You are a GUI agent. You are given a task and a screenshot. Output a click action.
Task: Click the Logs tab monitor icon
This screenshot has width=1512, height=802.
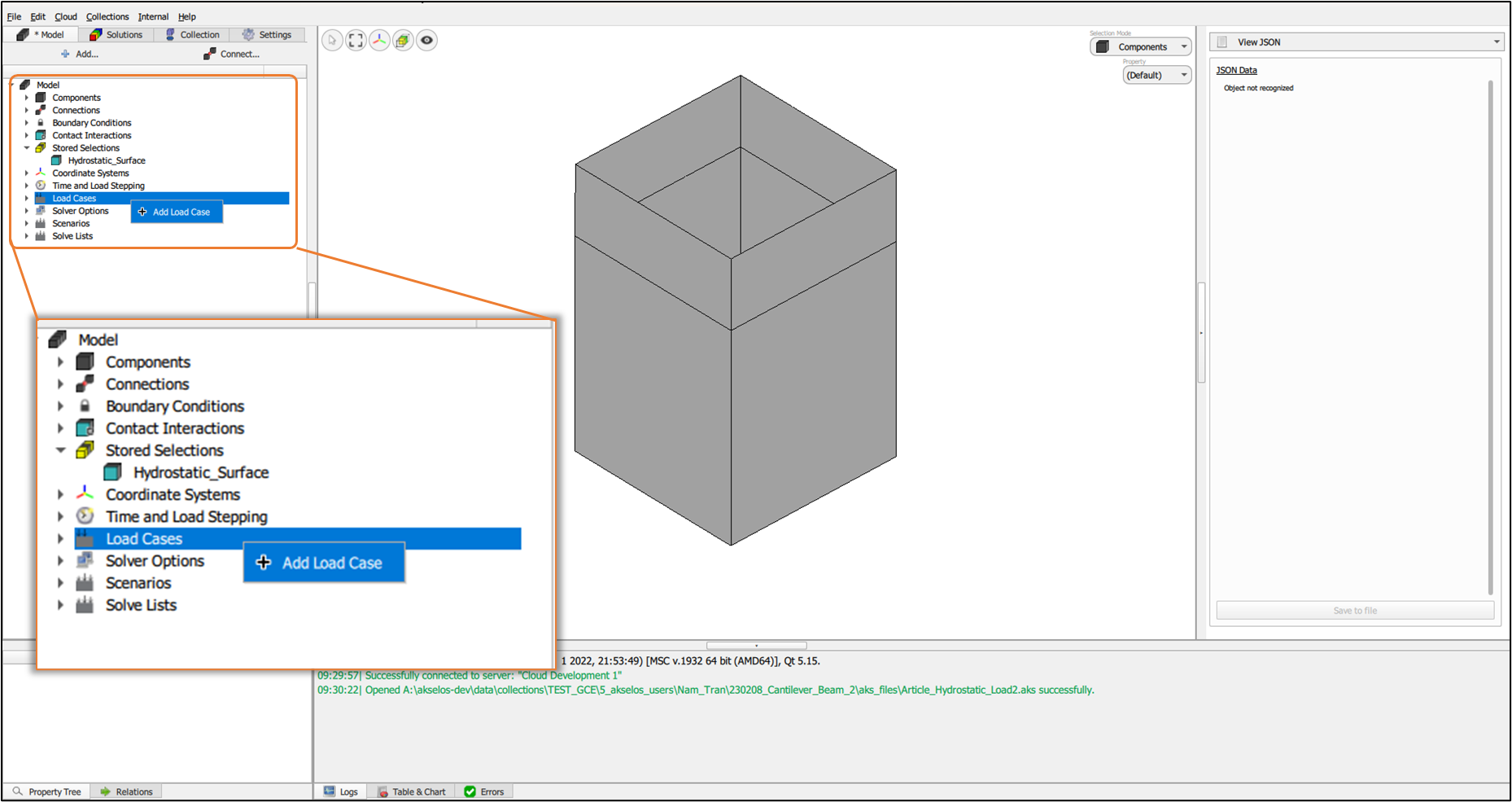click(330, 791)
